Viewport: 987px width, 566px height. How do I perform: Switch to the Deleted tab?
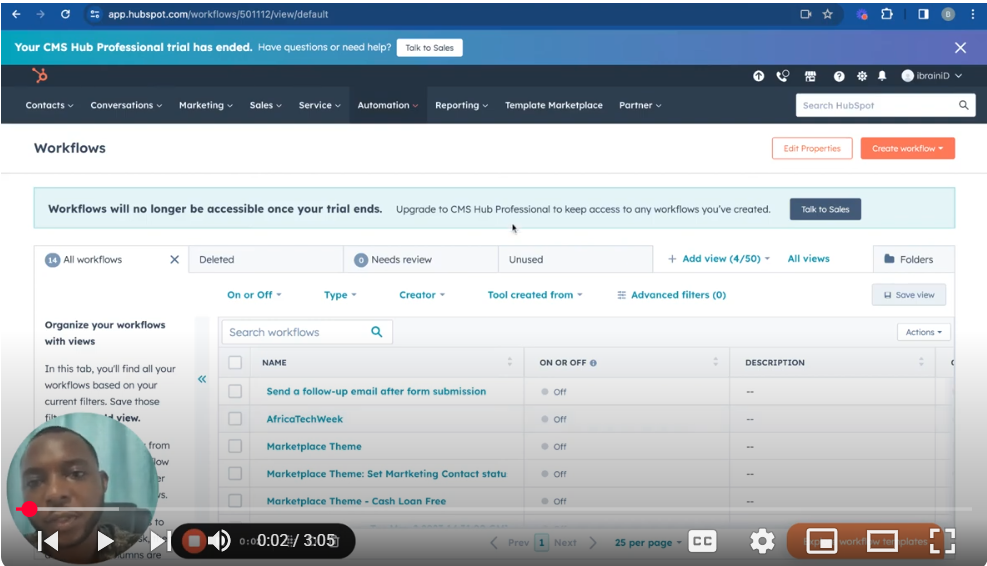[x=266, y=259]
